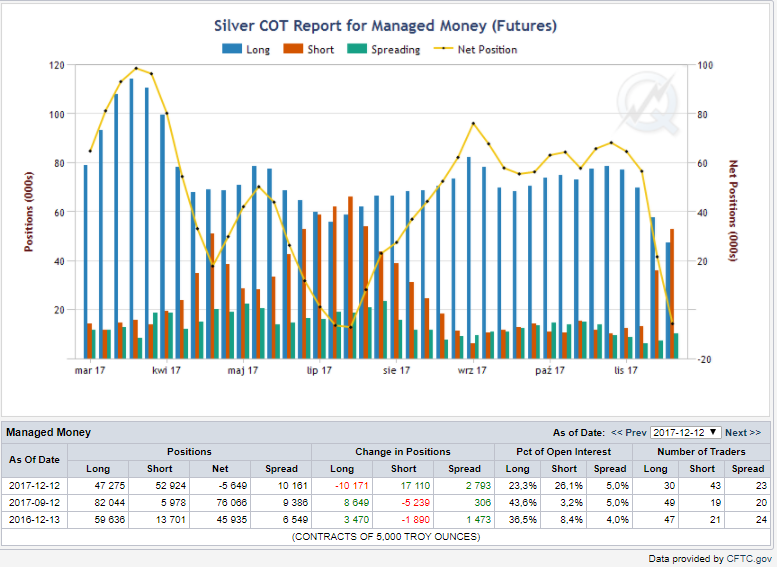Click spread position value 10 161
This screenshot has width=777, height=568.
(x=292, y=486)
